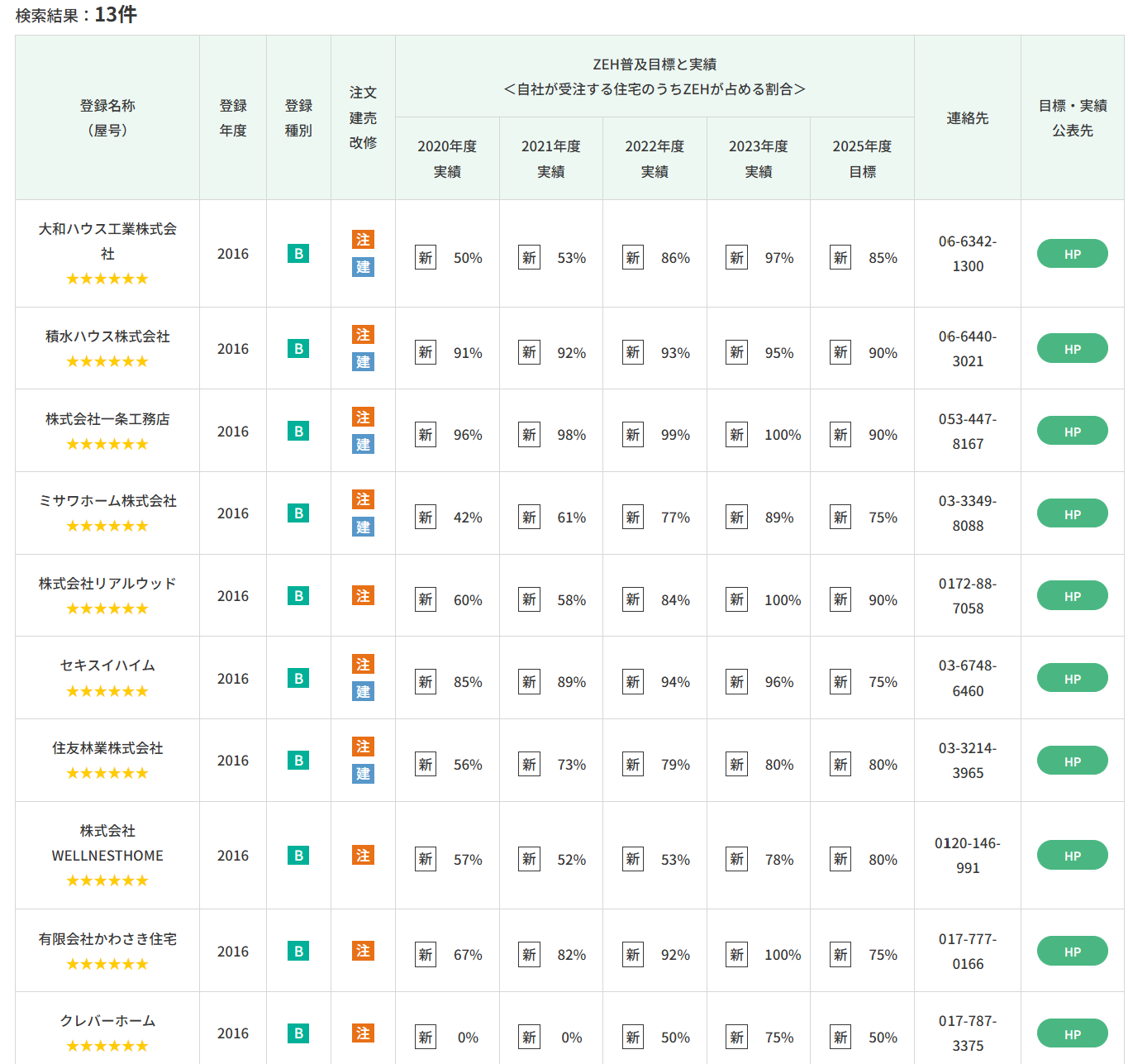Click the B badge for リアルウッド
1133x1064 pixels.
click(298, 596)
